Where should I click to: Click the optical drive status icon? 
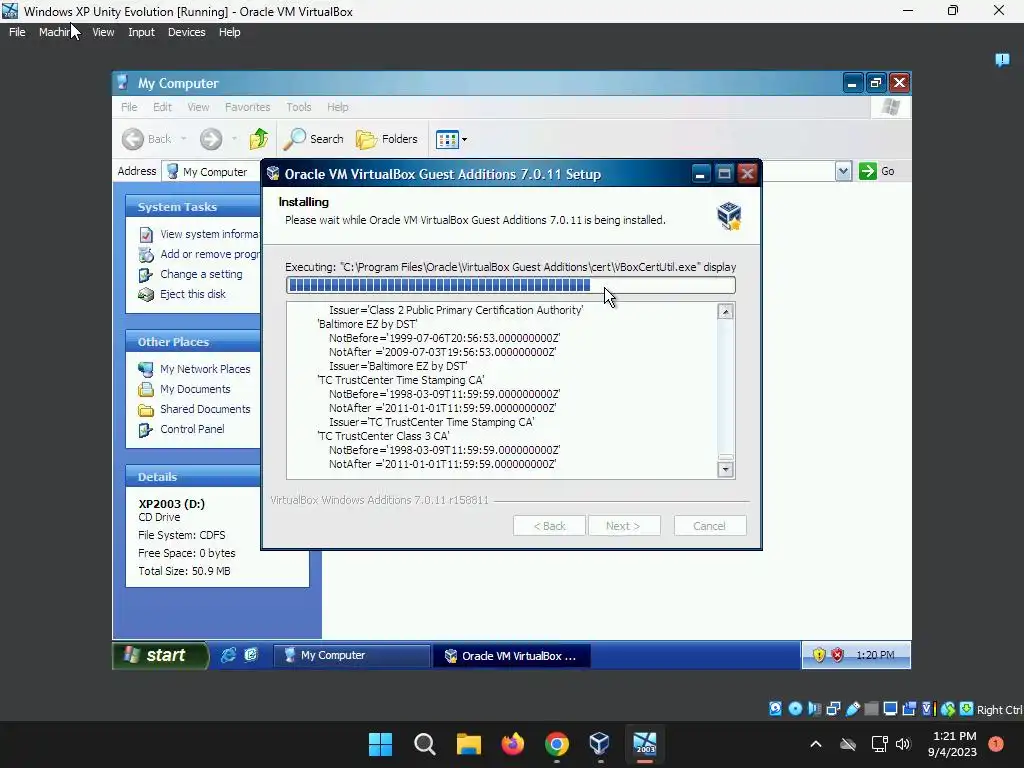[795, 709]
